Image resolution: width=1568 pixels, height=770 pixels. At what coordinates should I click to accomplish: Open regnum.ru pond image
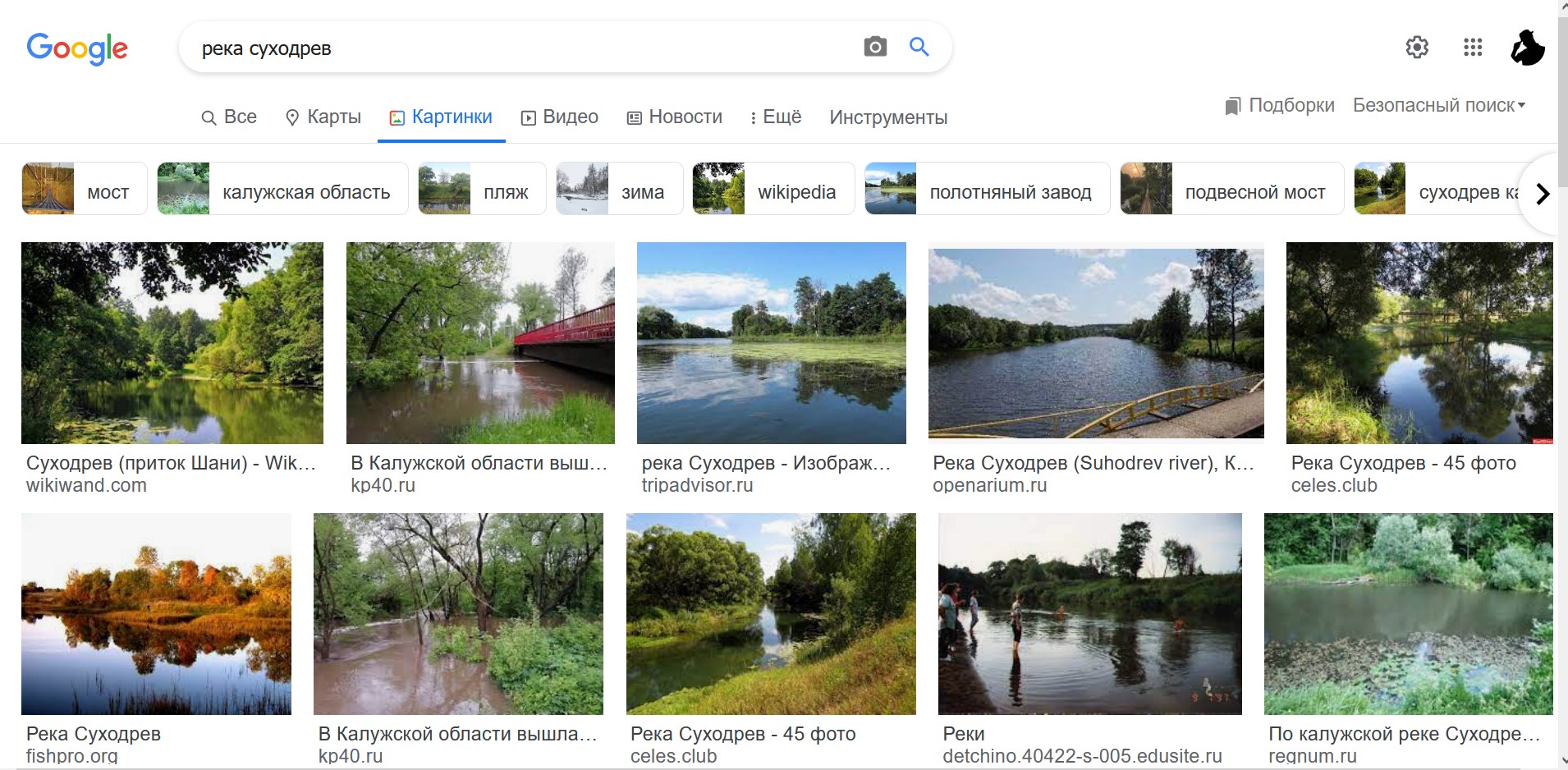(1409, 614)
